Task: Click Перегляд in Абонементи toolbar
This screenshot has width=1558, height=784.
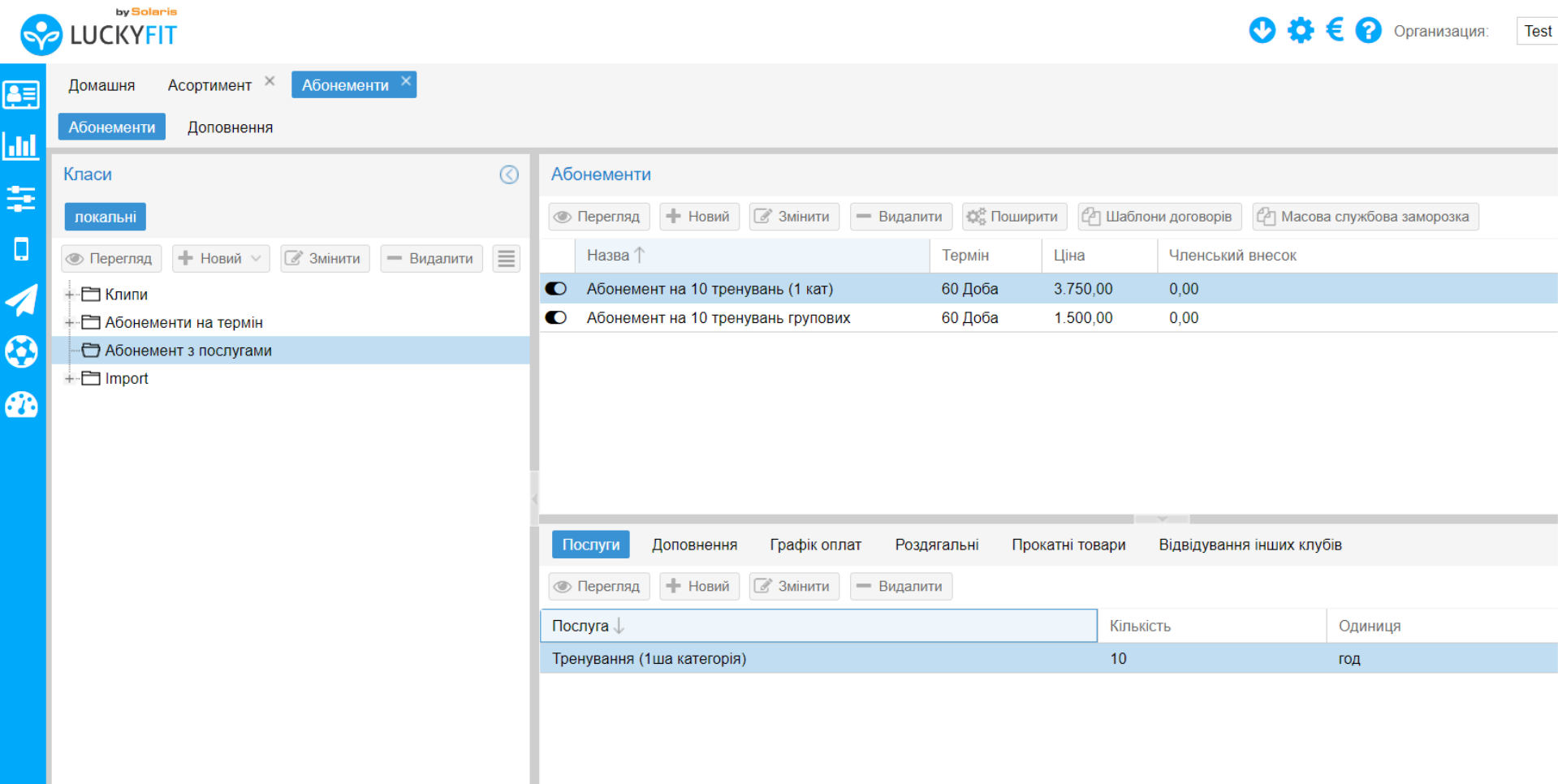Action: click(x=599, y=217)
